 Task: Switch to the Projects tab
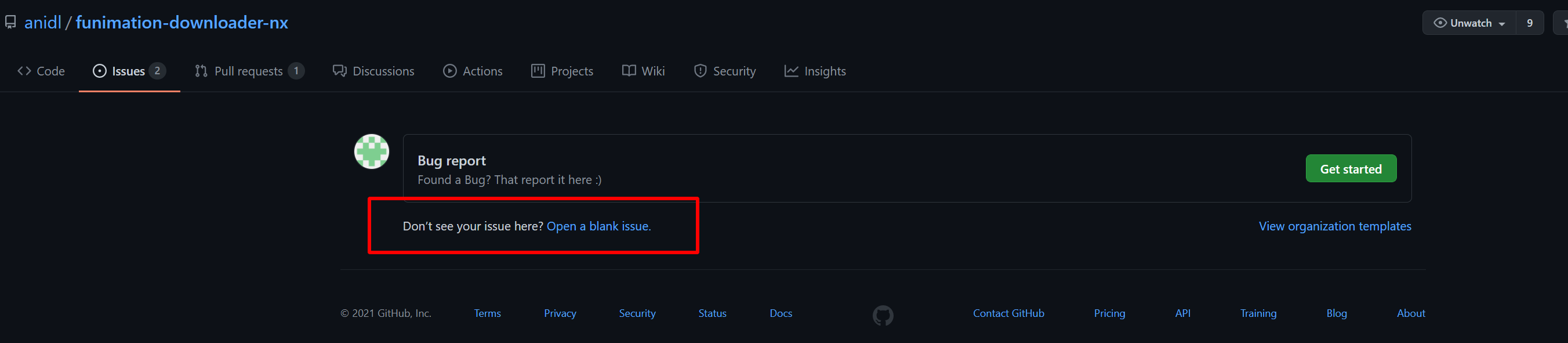tap(562, 71)
